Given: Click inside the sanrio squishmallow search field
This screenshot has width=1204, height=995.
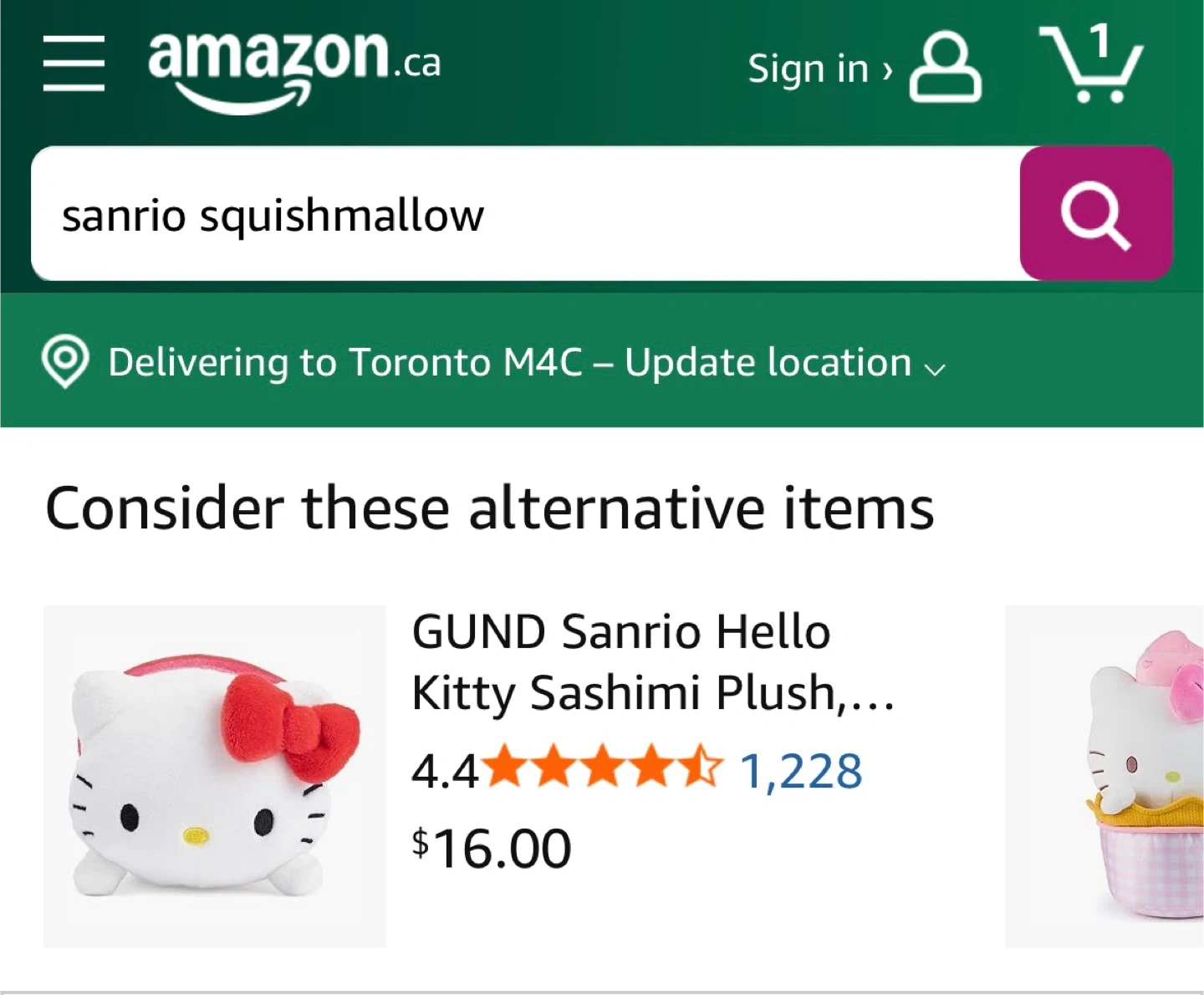Looking at the screenshot, I should (525, 213).
